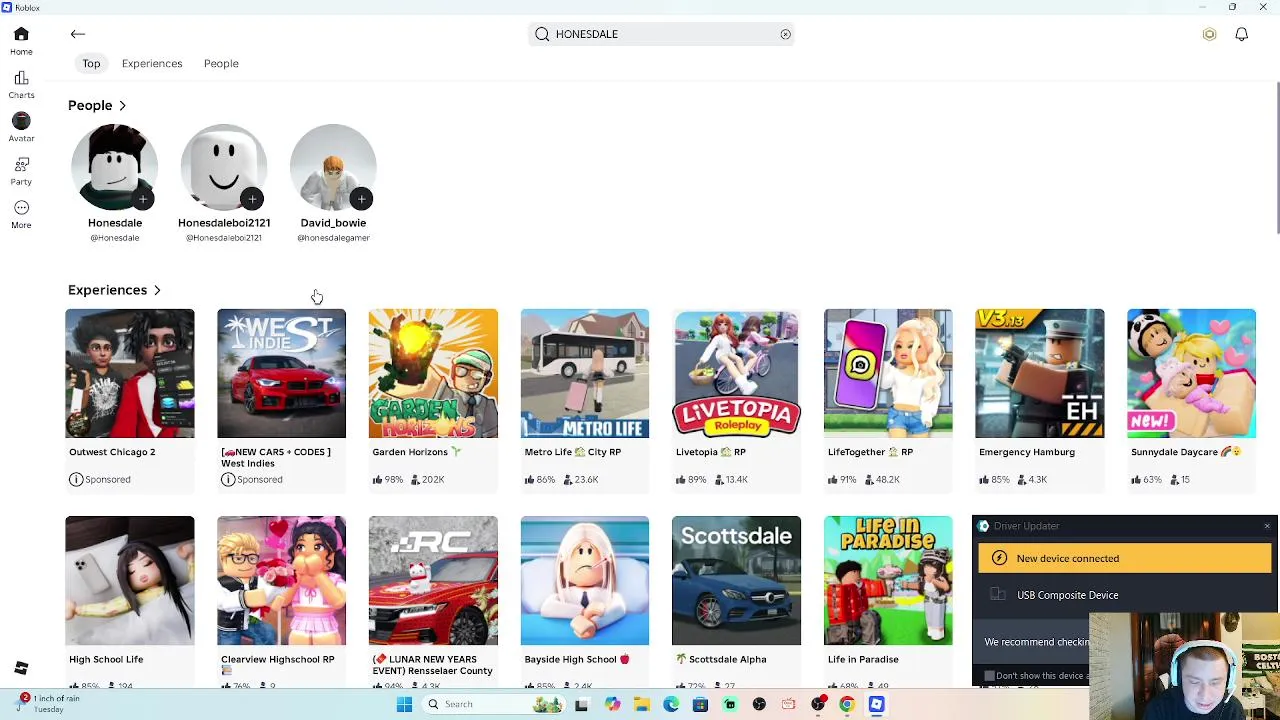
Task: Open LifeTogether RP experience thumbnail
Action: pos(888,374)
